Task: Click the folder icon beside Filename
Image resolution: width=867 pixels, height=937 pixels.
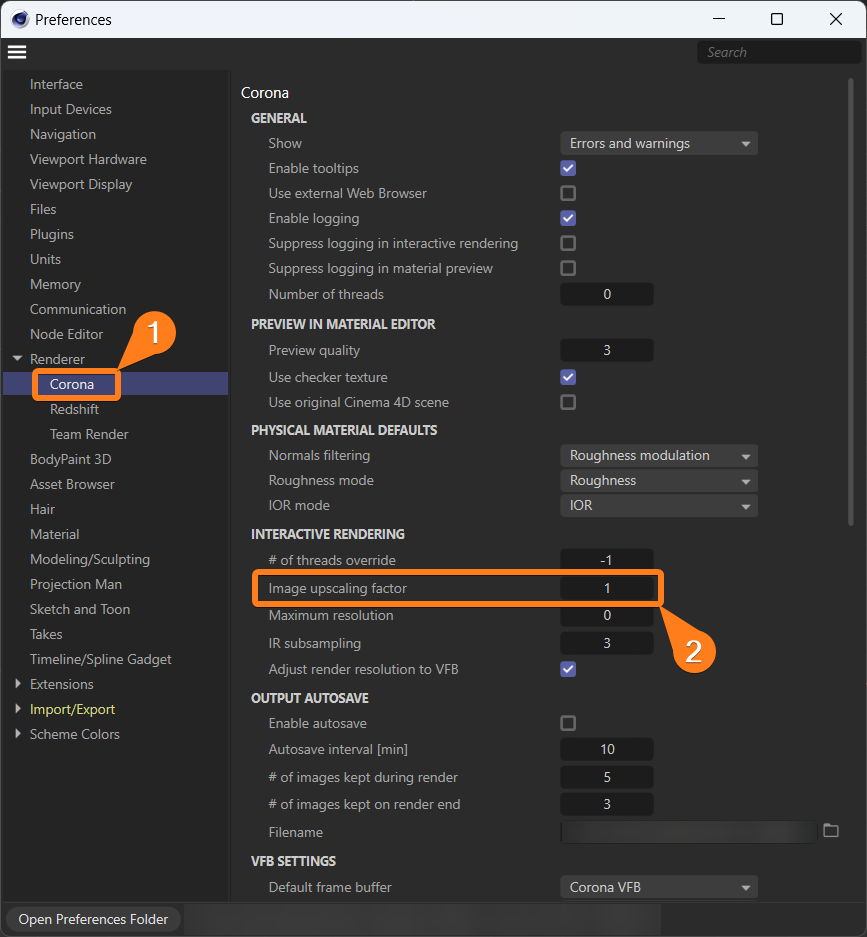Action: (x=831, y=831)
